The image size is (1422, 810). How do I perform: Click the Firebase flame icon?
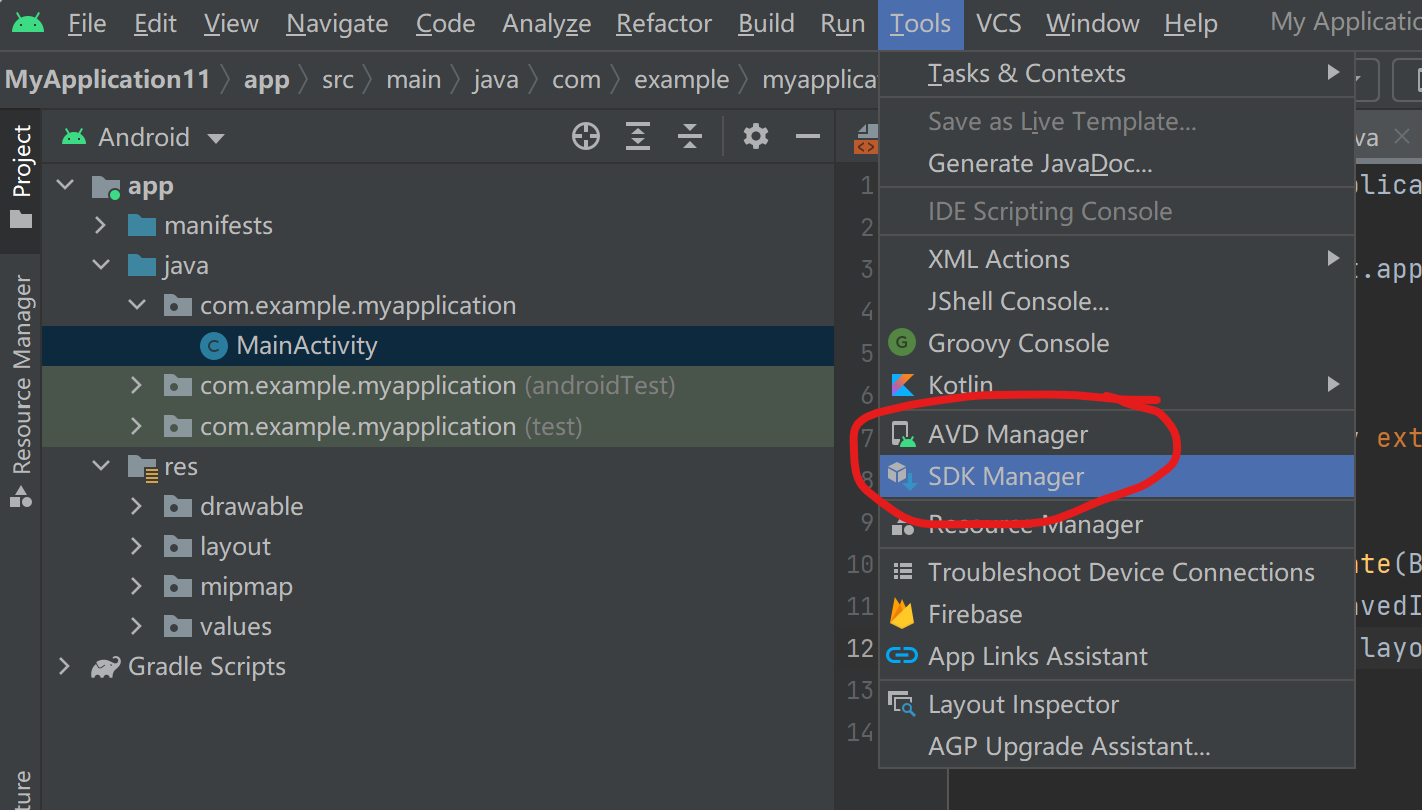902,614
